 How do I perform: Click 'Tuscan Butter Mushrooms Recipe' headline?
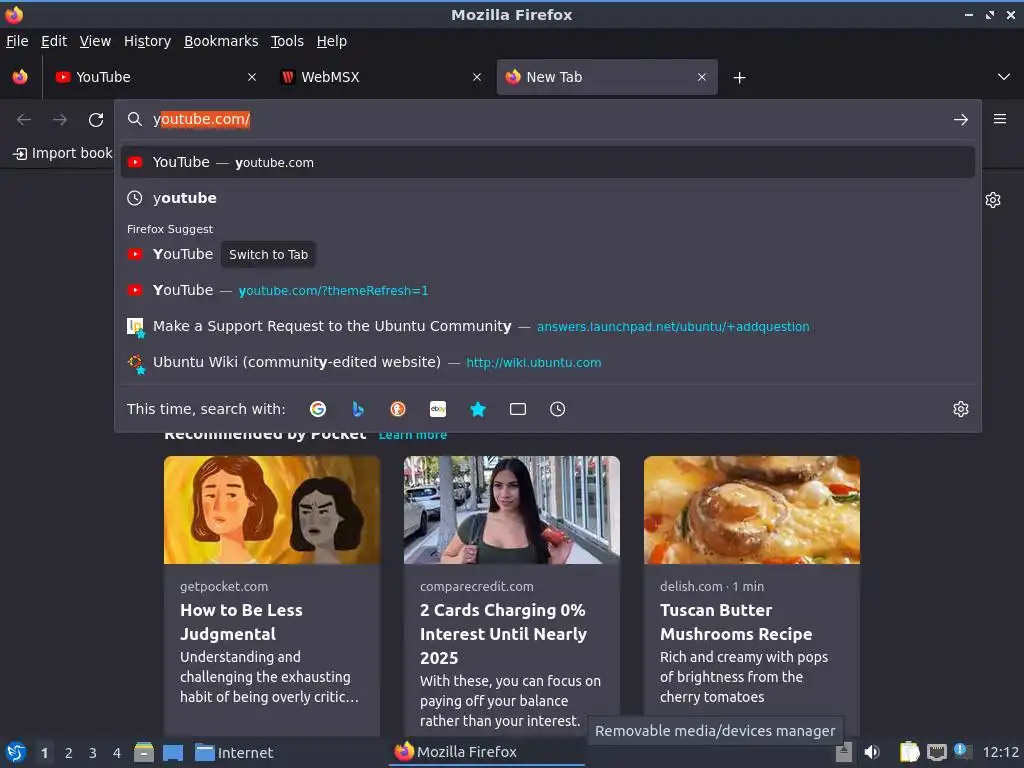pyautogui.click(x=736, y=622)
